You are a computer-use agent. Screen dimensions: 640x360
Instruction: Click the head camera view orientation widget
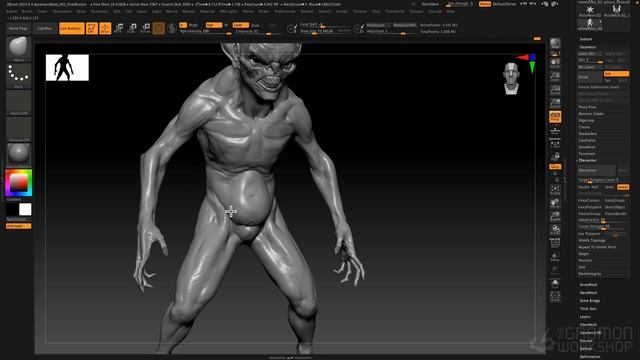point(512,78)
